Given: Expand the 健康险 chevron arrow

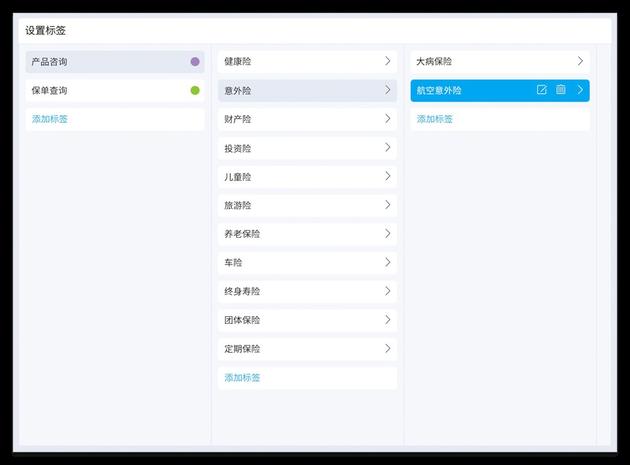Looking at the screenshot, I should [x=388, y=61].
